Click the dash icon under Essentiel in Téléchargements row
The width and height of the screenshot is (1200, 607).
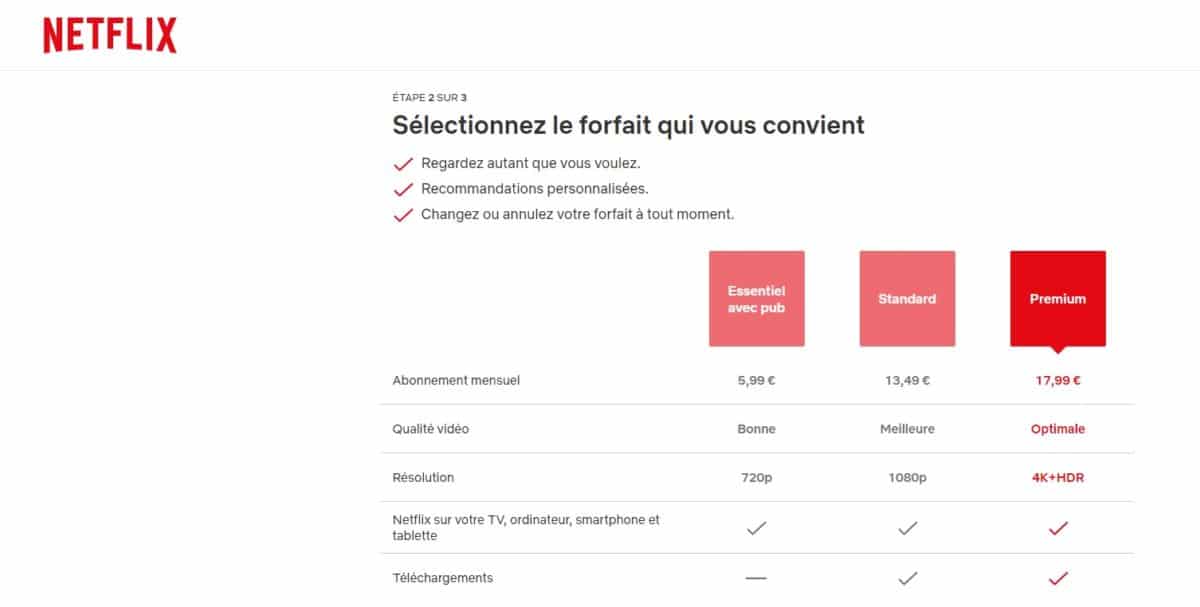756,578
